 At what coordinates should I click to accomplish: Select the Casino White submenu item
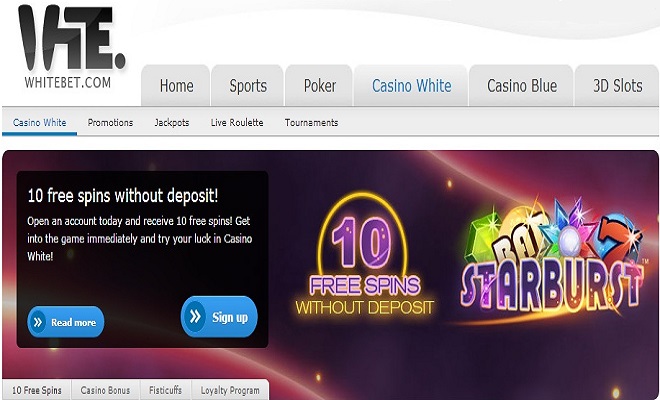[x=40, y=123]
